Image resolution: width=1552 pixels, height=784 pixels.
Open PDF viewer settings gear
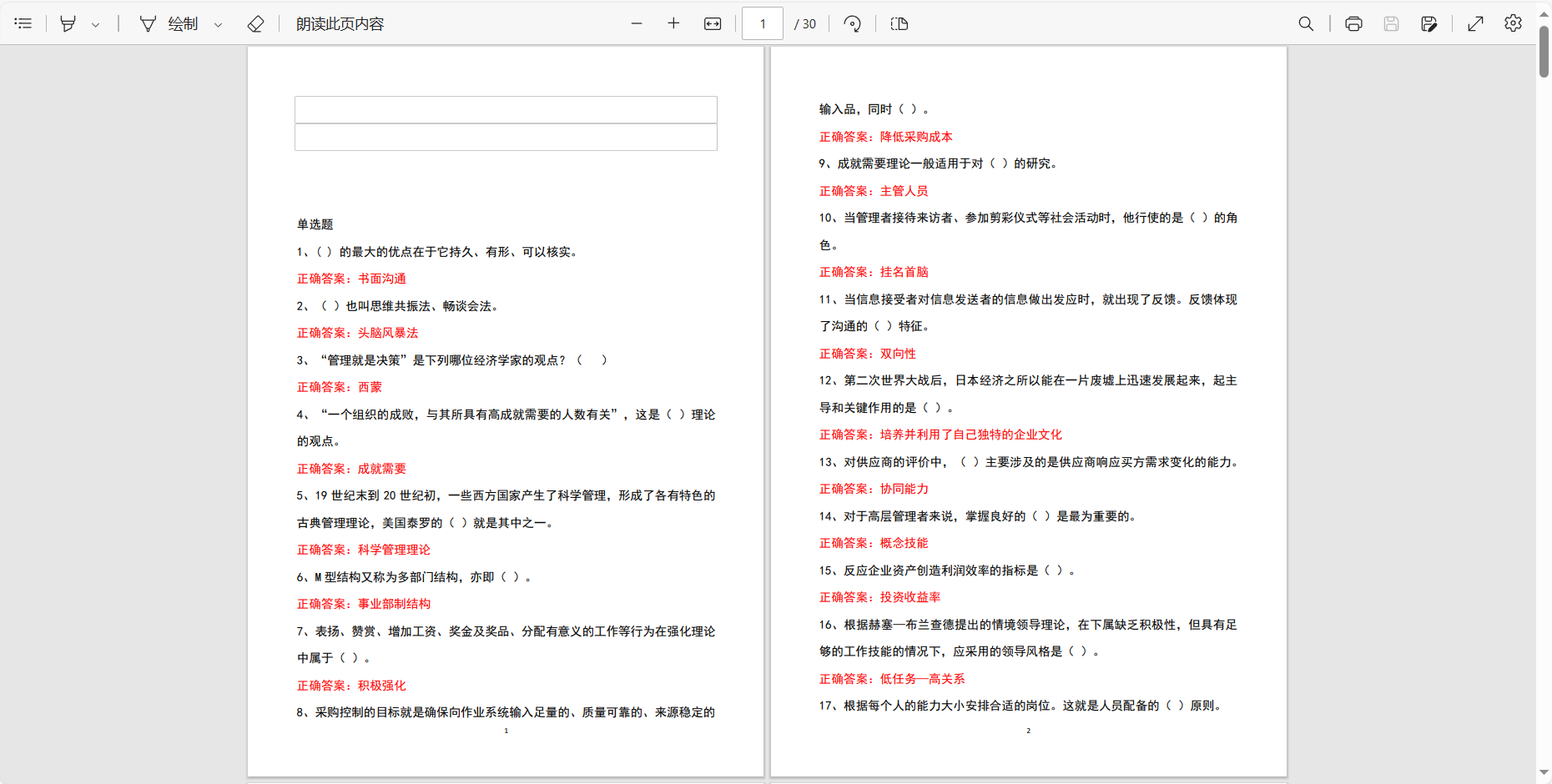click(1513, 23)
